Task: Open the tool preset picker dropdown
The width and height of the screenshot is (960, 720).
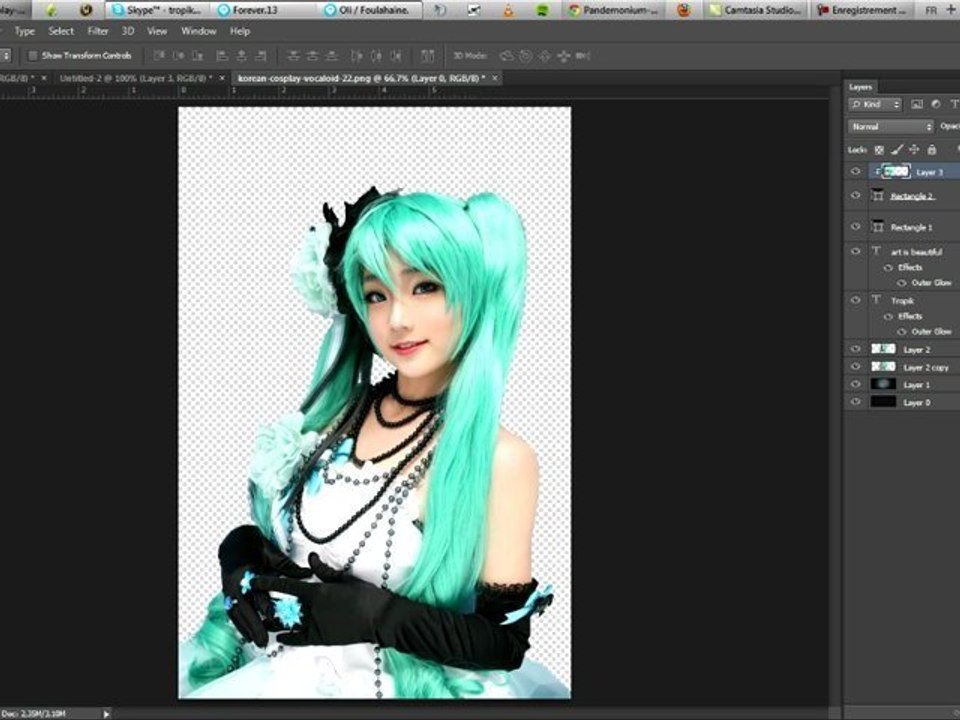Action: [x=6, y=56]
